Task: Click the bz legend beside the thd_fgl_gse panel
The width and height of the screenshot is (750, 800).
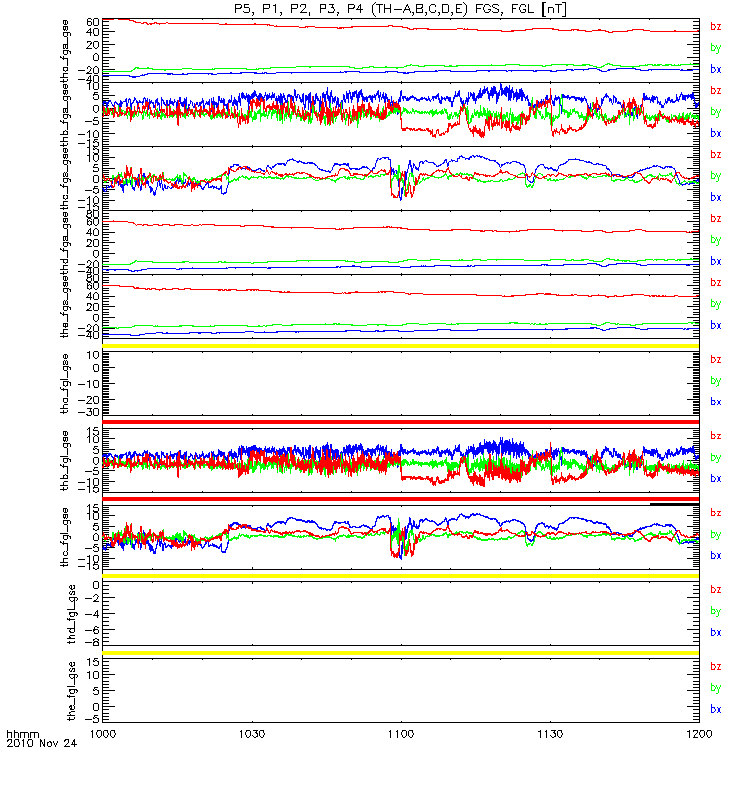Action: (x=716, y=590)
